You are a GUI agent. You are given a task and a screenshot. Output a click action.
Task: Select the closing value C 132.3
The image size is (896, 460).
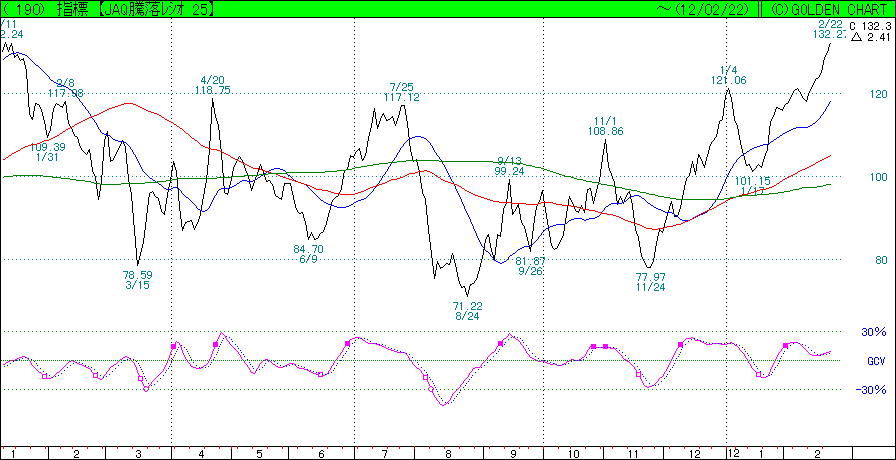pos(870,26)
